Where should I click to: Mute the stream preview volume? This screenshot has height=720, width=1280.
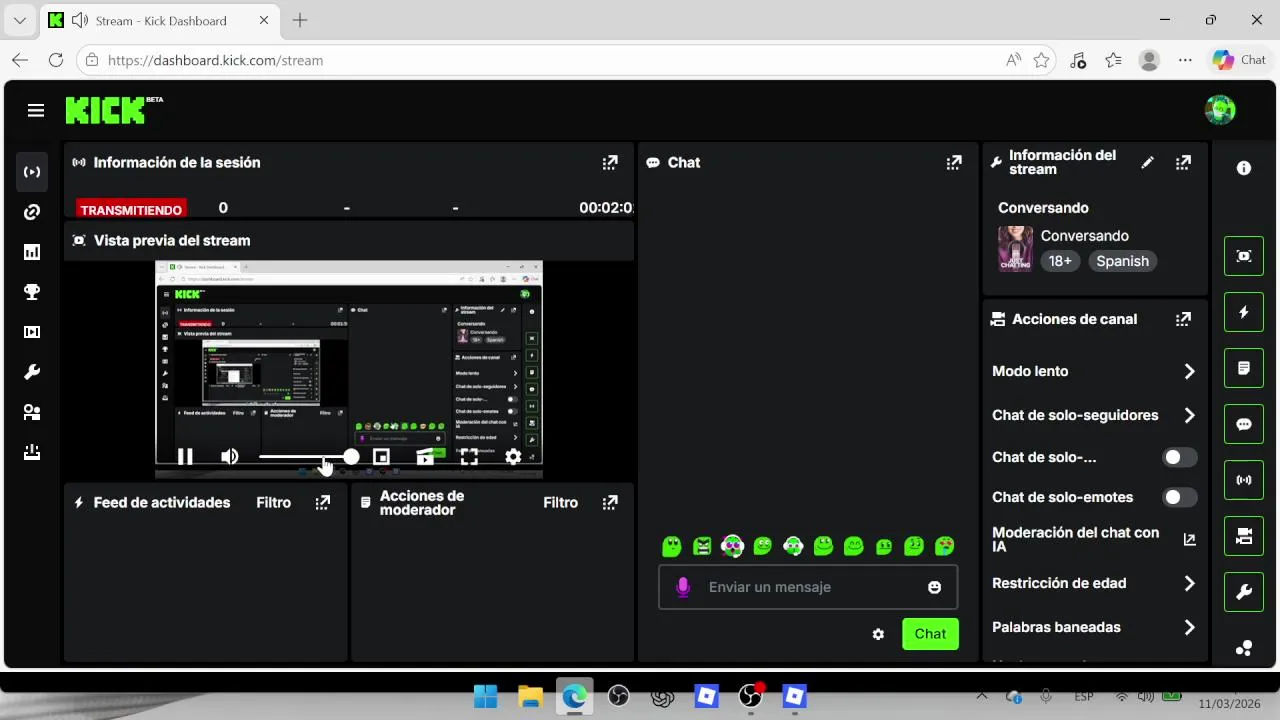click(230, 457)
